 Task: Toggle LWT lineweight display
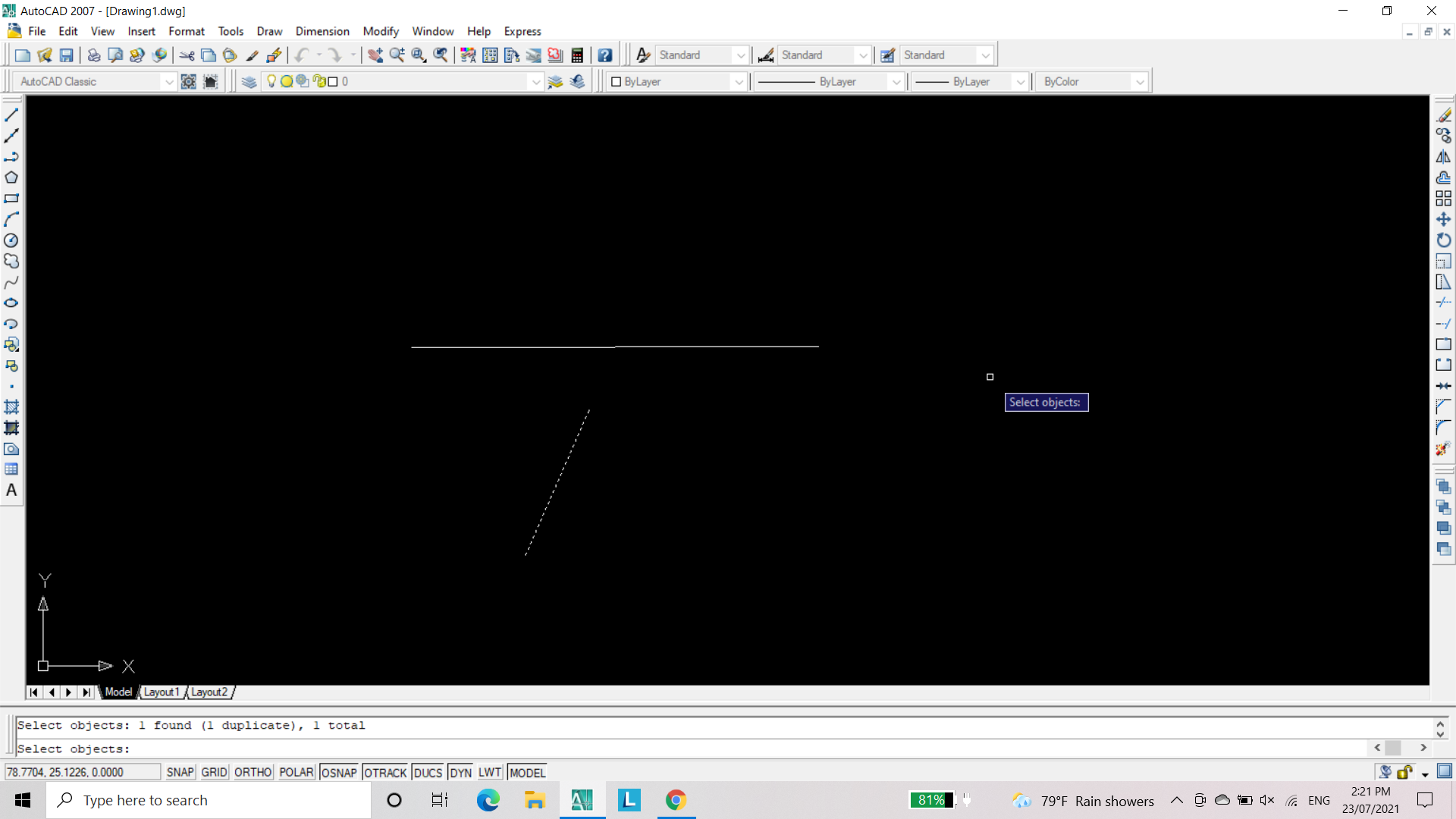[490, 772]
